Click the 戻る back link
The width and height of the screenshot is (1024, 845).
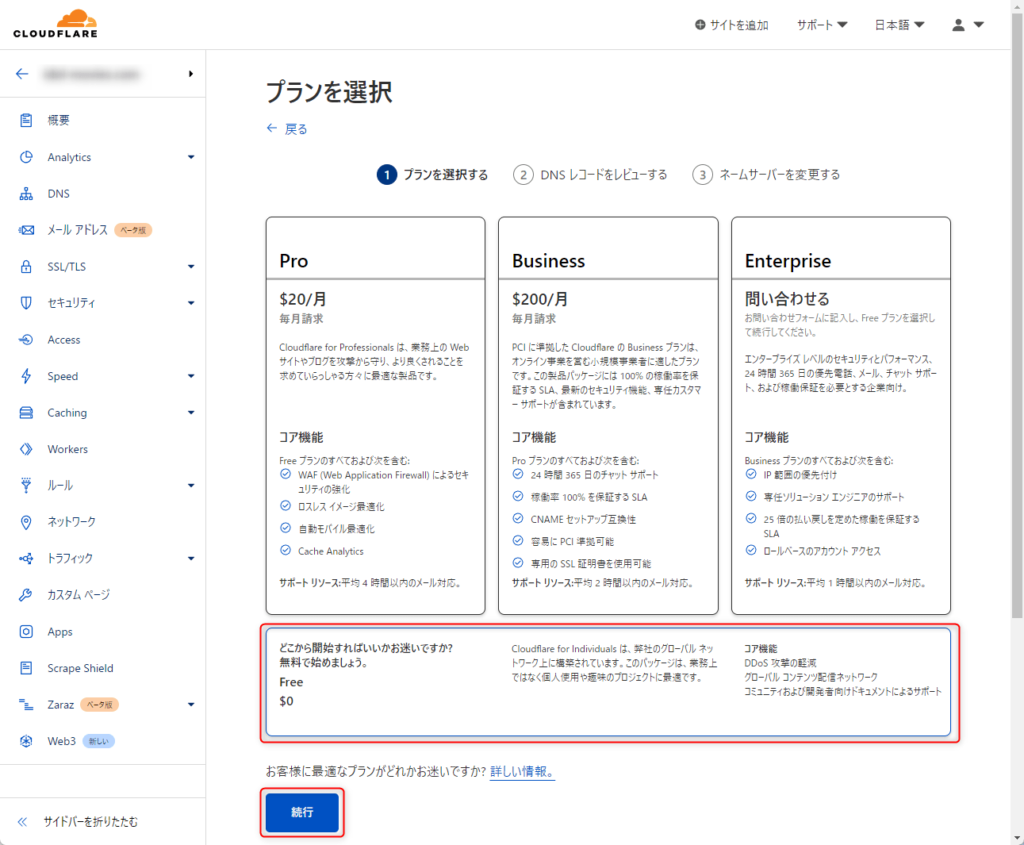[296, 129]
